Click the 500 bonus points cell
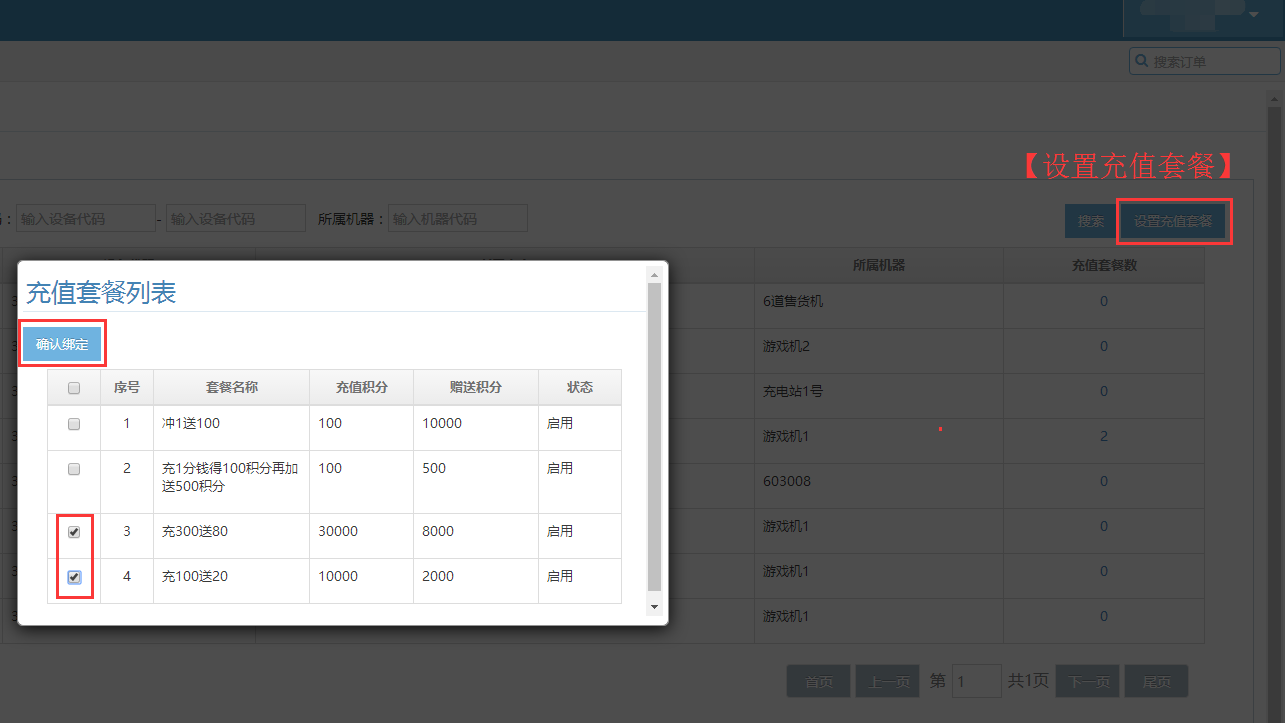Image resolution: width=1285 pixels, height=723 pixels. click(x=476, y=481)
